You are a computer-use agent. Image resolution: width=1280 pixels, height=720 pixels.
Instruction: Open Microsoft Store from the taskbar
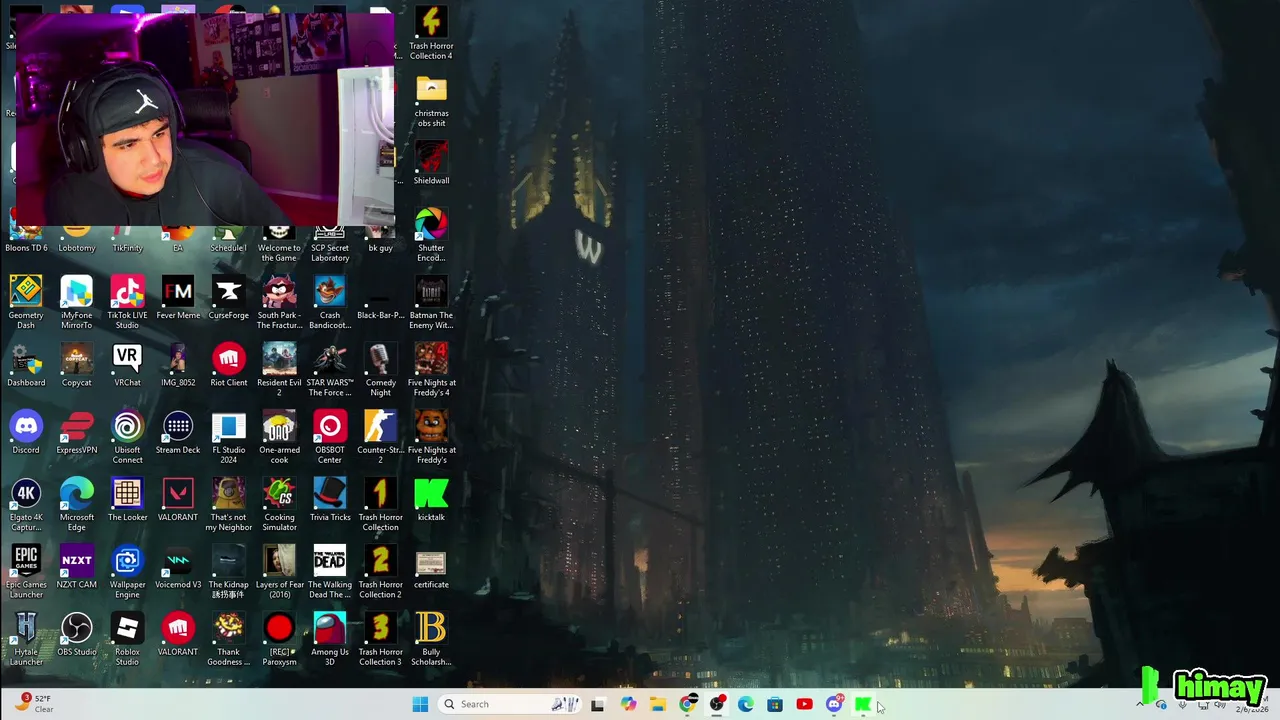pos(775,704)
